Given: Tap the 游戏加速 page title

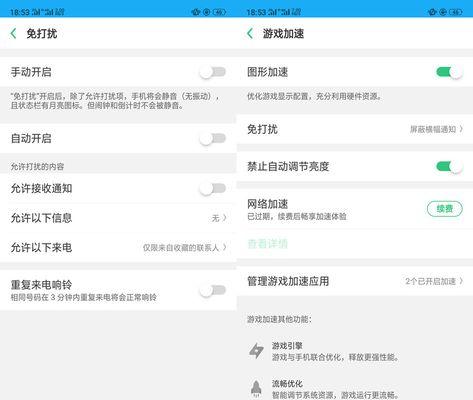Looking at the screenshot, I should pyautogui.click(x=283, y=33).
